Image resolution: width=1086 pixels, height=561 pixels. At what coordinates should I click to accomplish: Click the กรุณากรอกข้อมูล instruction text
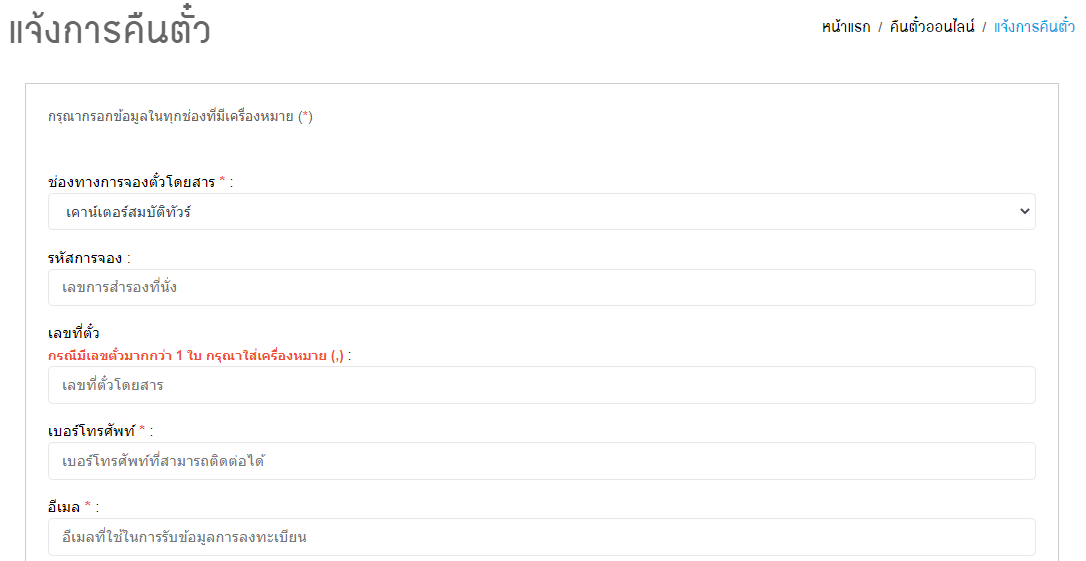(180, 116)
